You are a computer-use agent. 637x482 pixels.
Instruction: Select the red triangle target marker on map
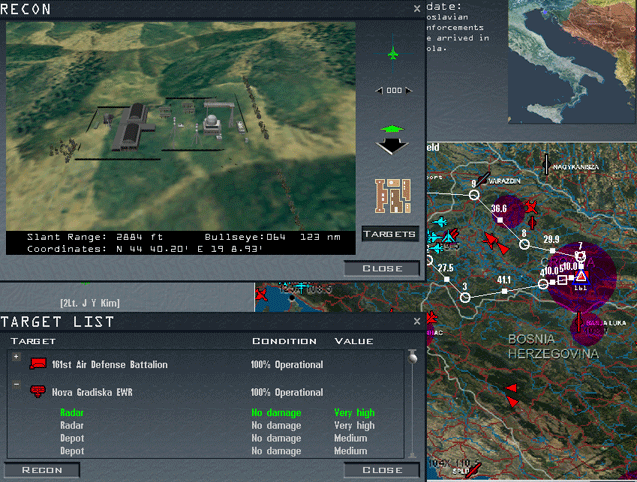pos(581,277)
